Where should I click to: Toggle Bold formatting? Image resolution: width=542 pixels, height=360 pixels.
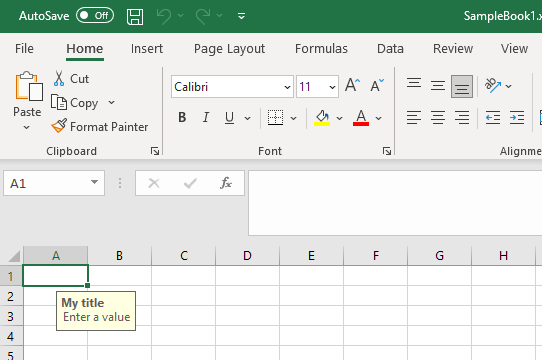pyautogui.click(x=182, y=118)
